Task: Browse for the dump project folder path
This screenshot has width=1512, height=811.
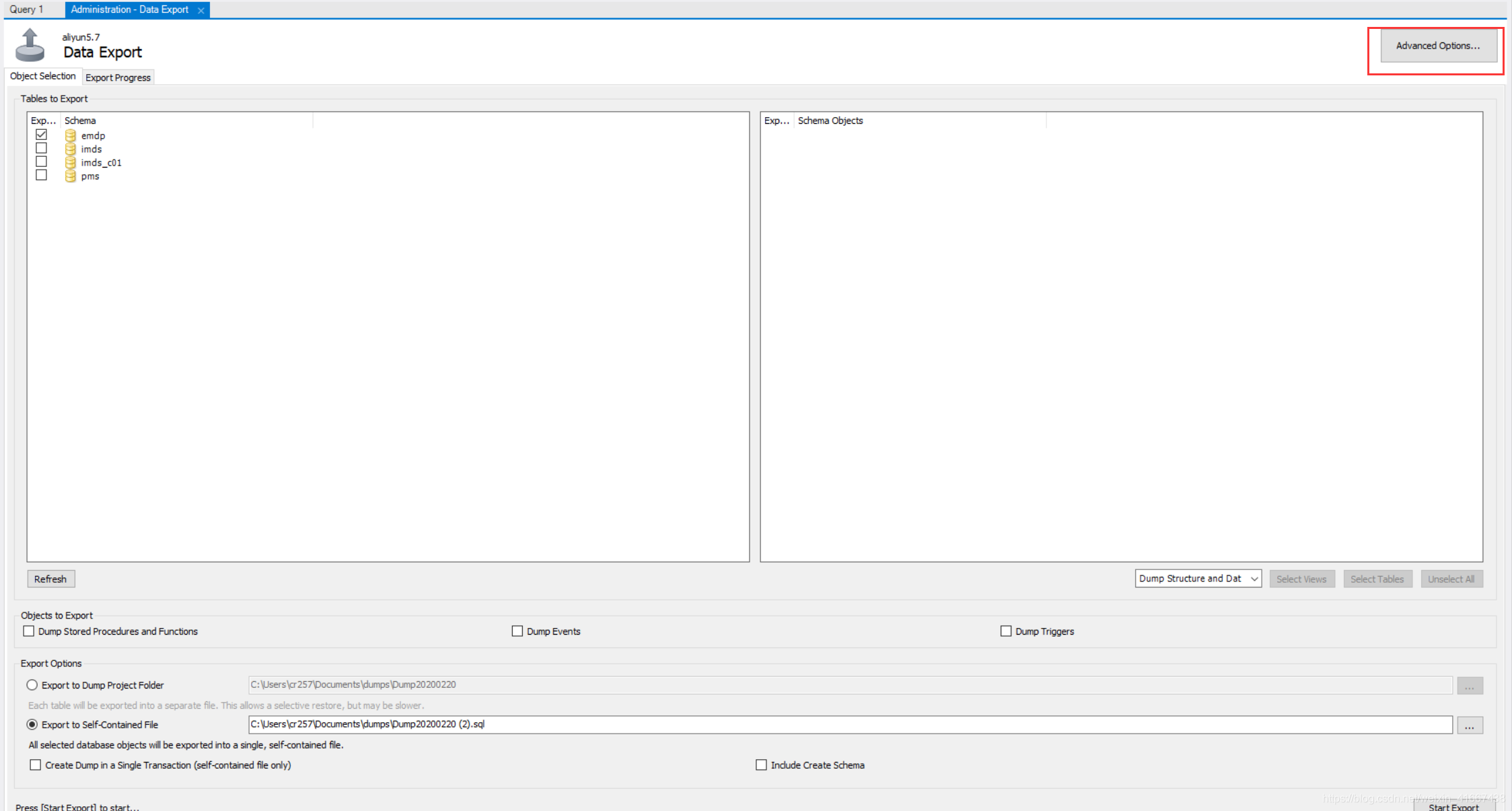Action: coord(1470,686)
